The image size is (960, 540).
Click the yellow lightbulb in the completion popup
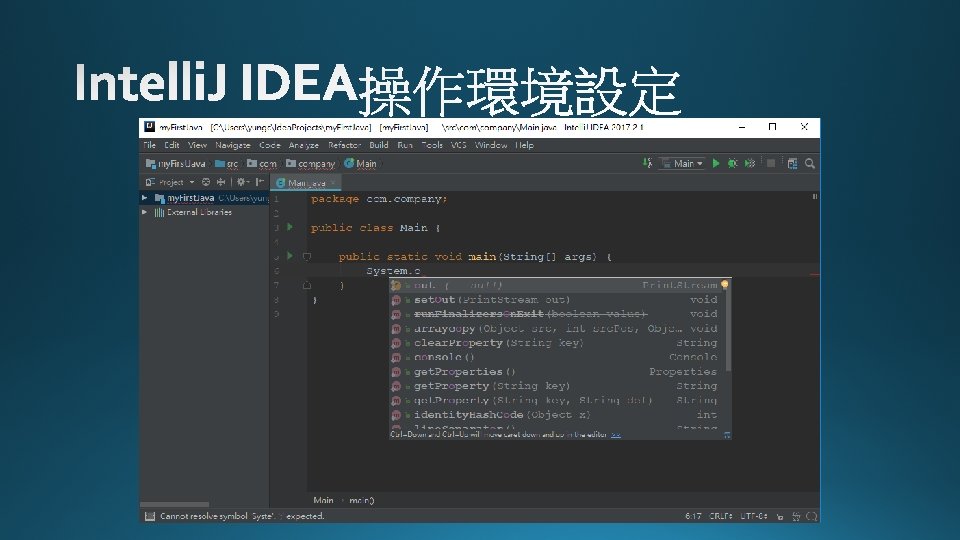(725, 285)
